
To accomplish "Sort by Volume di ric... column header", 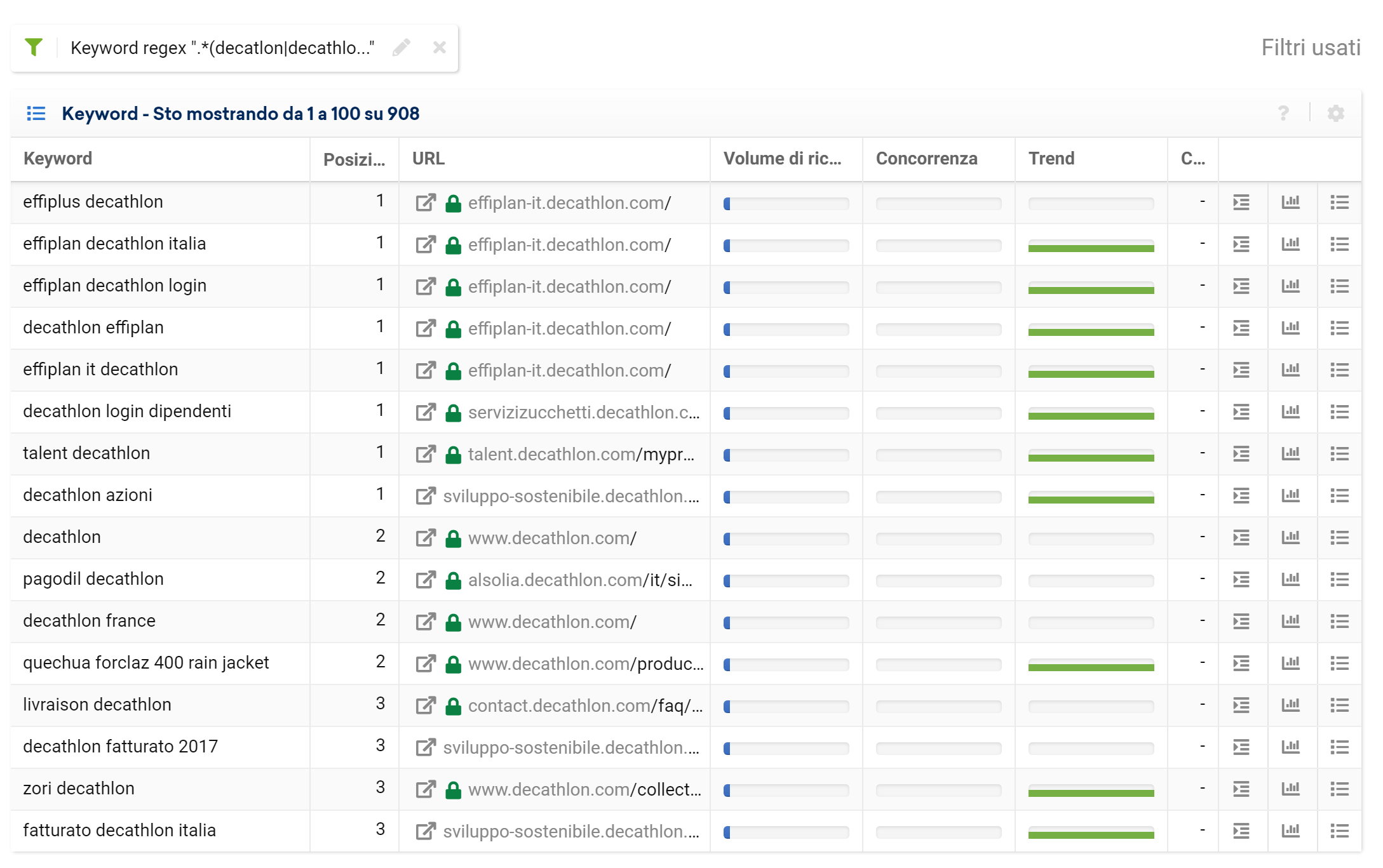I will click(782, 159).
